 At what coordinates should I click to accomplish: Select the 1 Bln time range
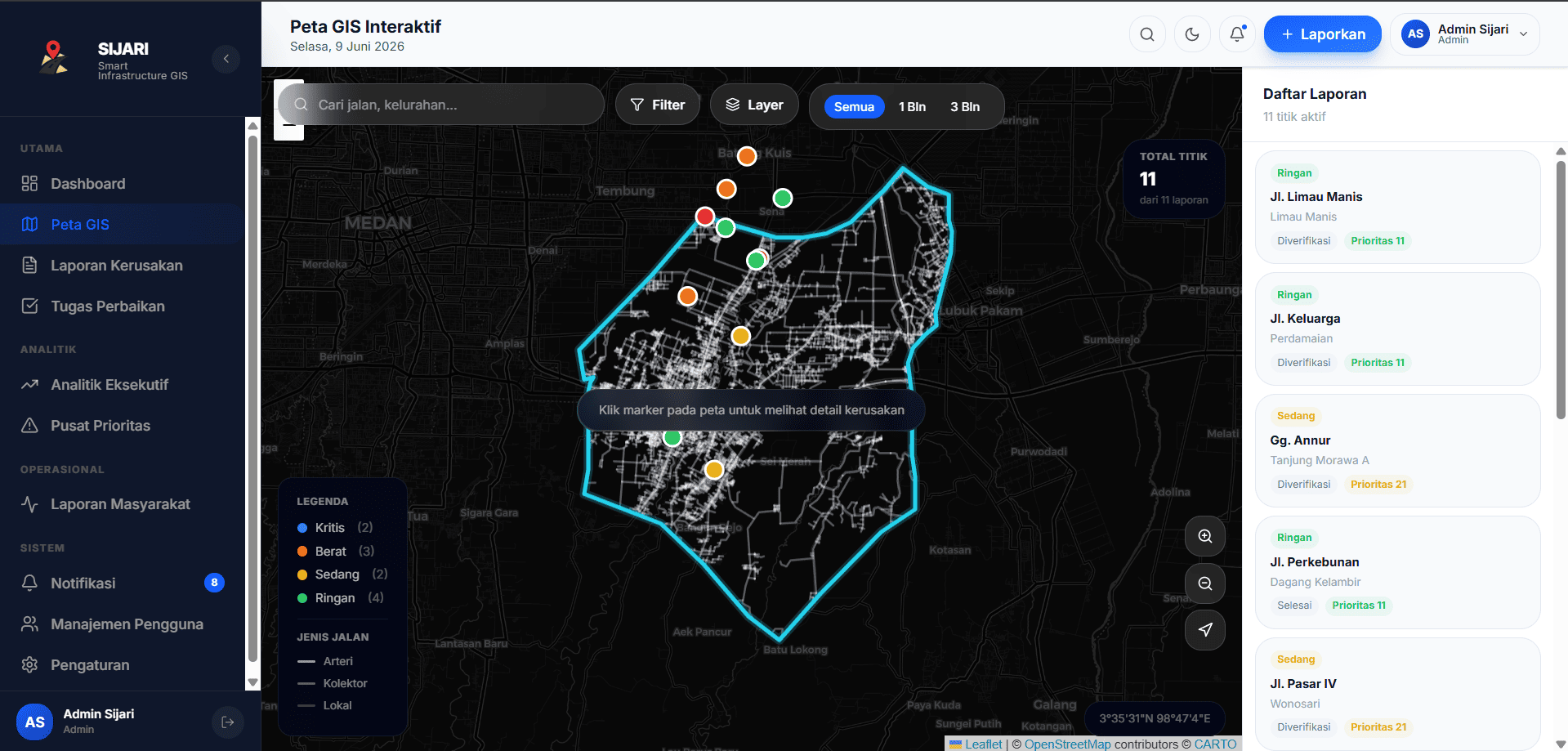pyautogui.click(x=912, y=107)
